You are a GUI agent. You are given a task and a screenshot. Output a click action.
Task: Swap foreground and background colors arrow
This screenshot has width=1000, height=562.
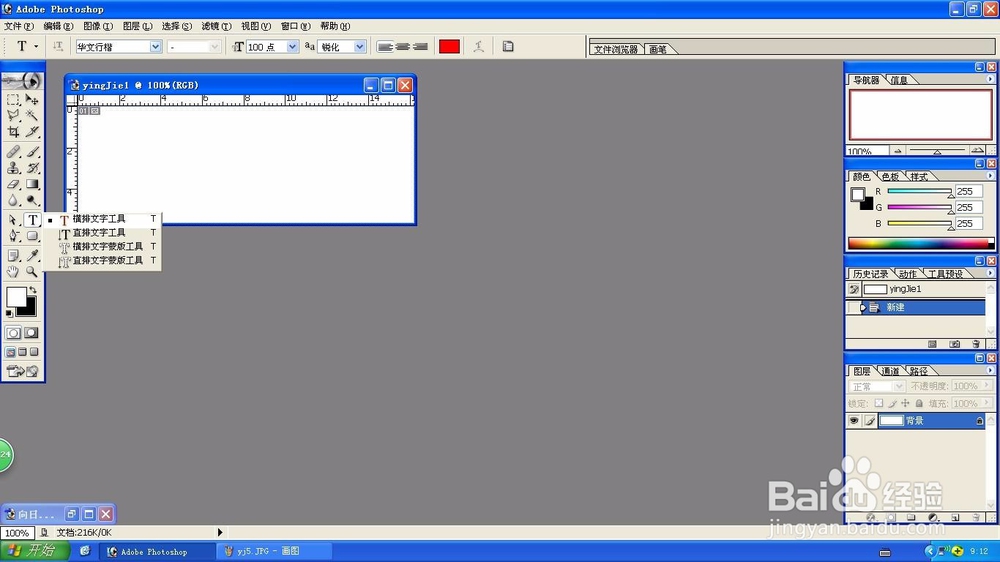(33, 290)
